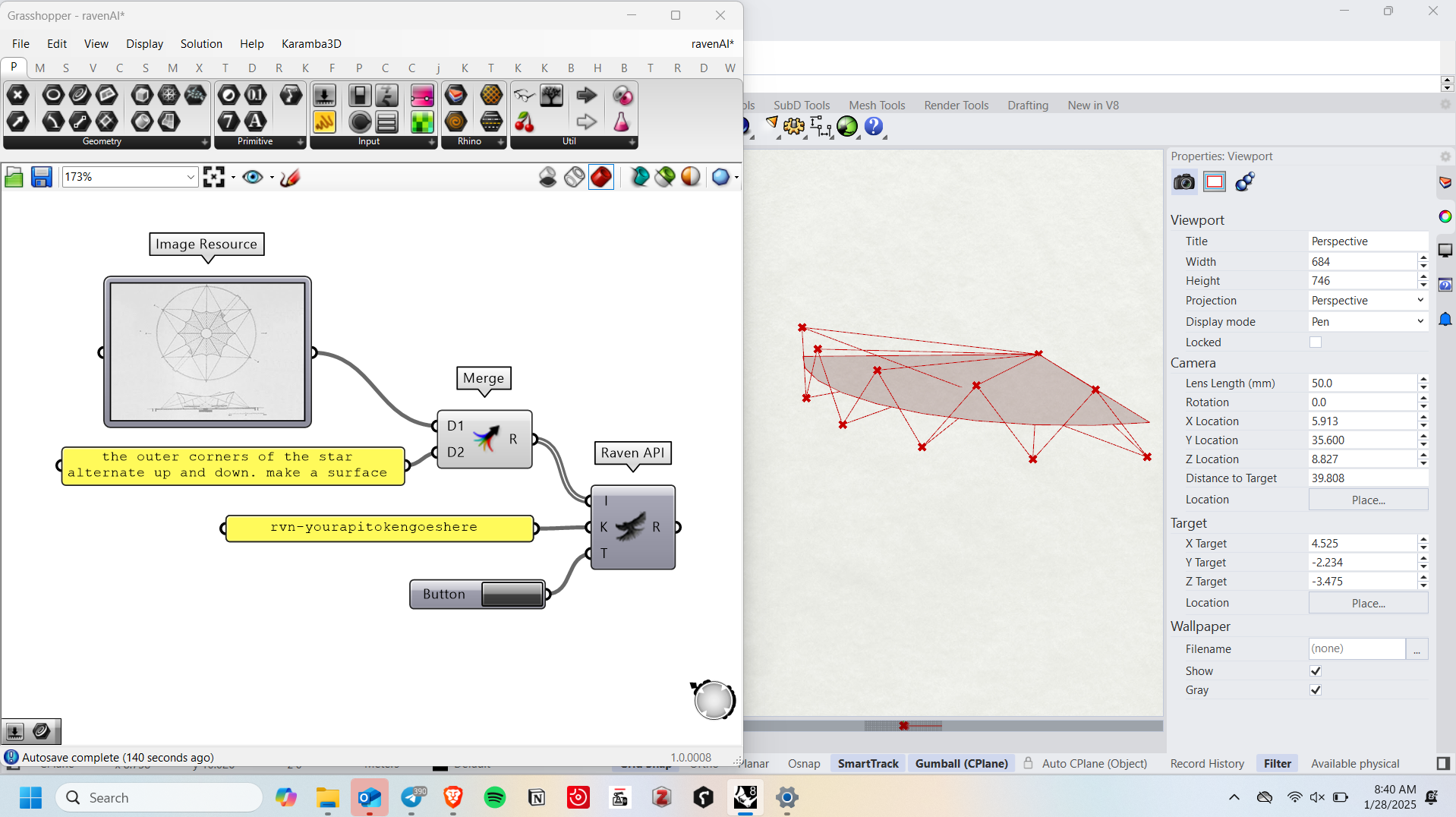Viewport: 1456px width, 817px height.
Task: Click the red shaded preview mode icon
Action: pos(601,177)
